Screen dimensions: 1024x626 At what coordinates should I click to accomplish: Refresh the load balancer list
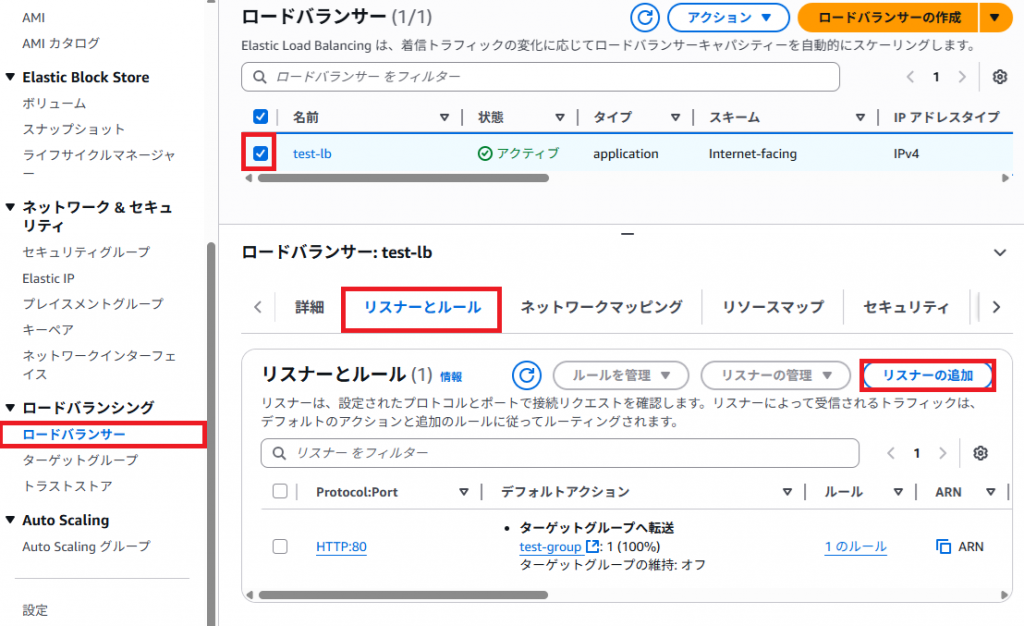pyautogui.click(x=645, y=18)
